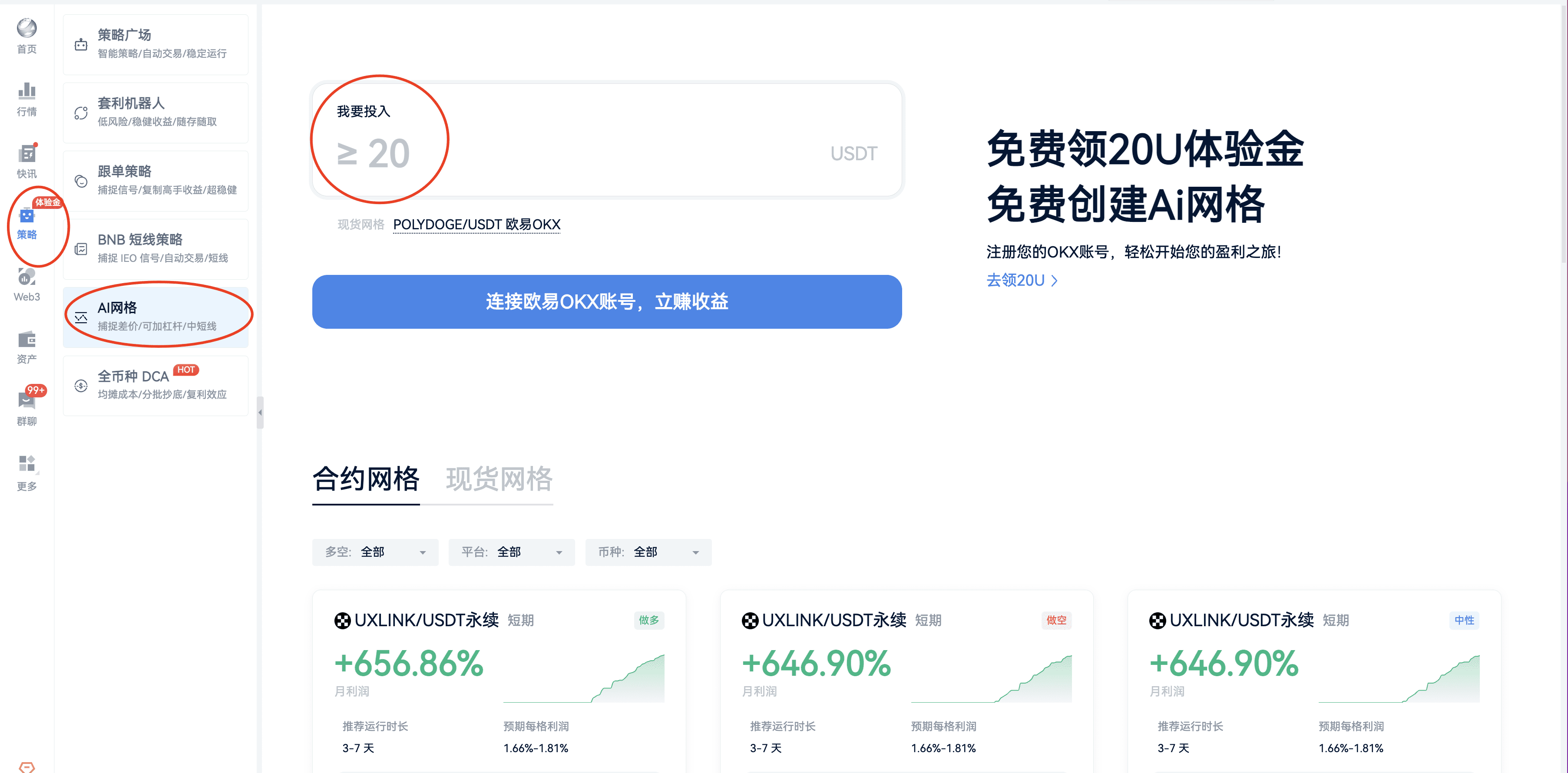Click 连接欧易OKX账号，立赚收益 button
The image size is (1568, 773).
point(607,301)
